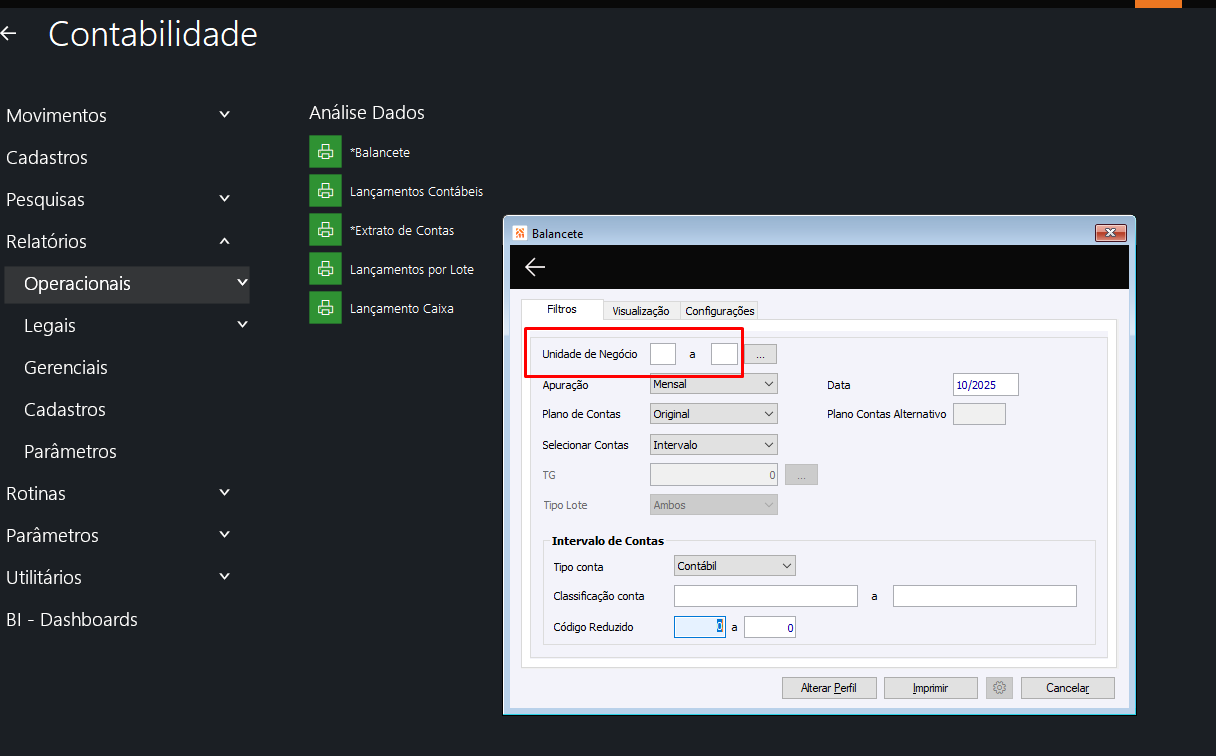Expand the Pesquisas menu chevron
Image resolution: width=1216 pixels, height=756 pixels.
[225, 199]
